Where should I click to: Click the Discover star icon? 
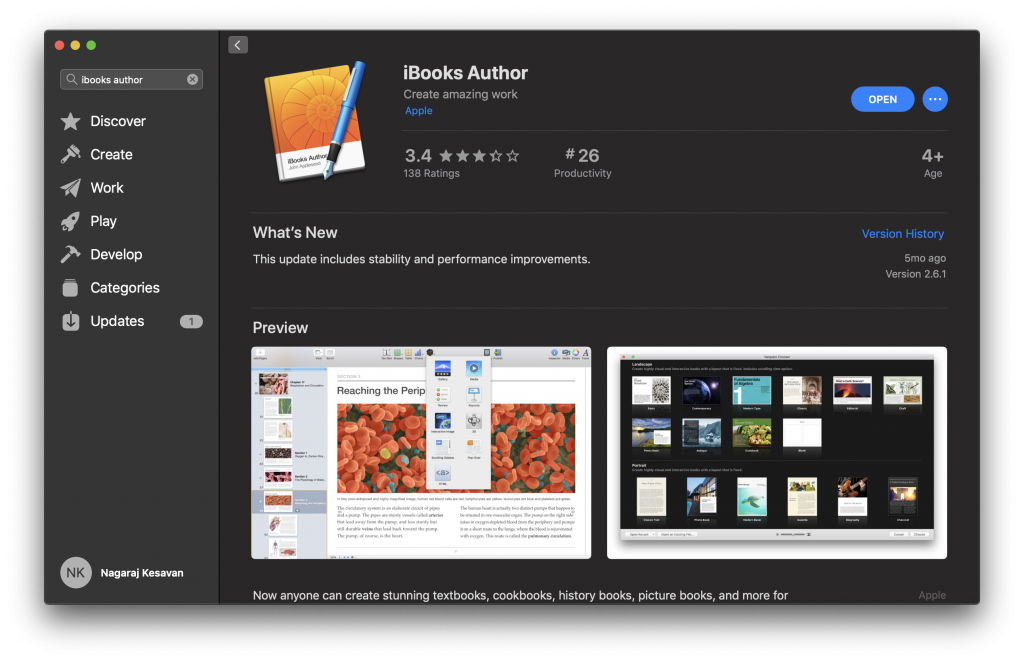[x=71, y=121]
